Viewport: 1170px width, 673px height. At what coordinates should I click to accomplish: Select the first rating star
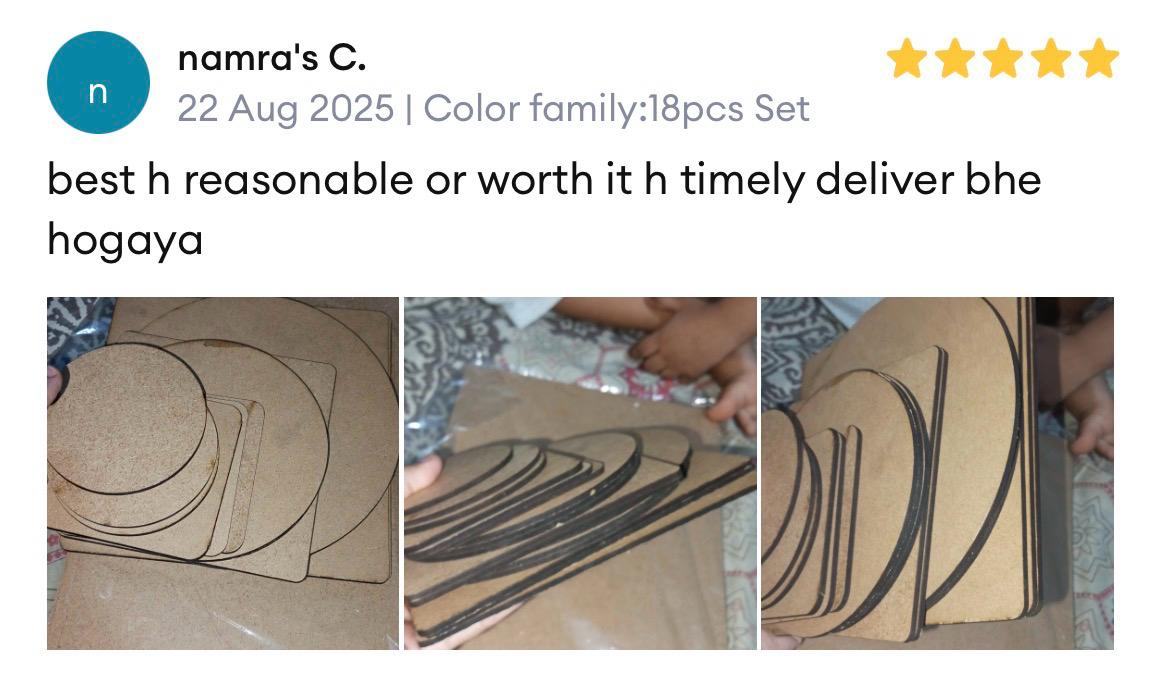pyautogui.click(x=907, y=59)
